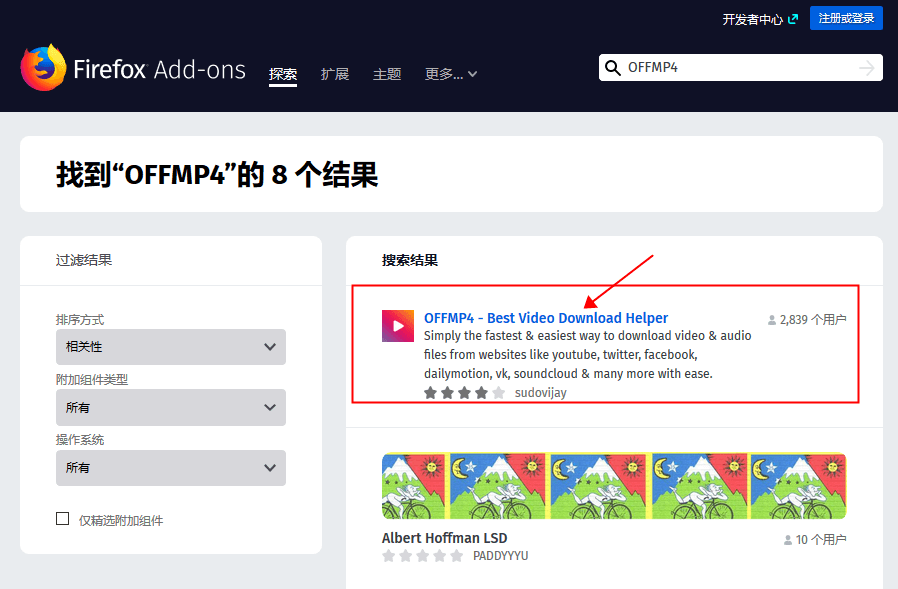This screenshot has height=589, width=898.
Task: Open the Albert Hoffman LSD theme title
Action: click(444, 538)
